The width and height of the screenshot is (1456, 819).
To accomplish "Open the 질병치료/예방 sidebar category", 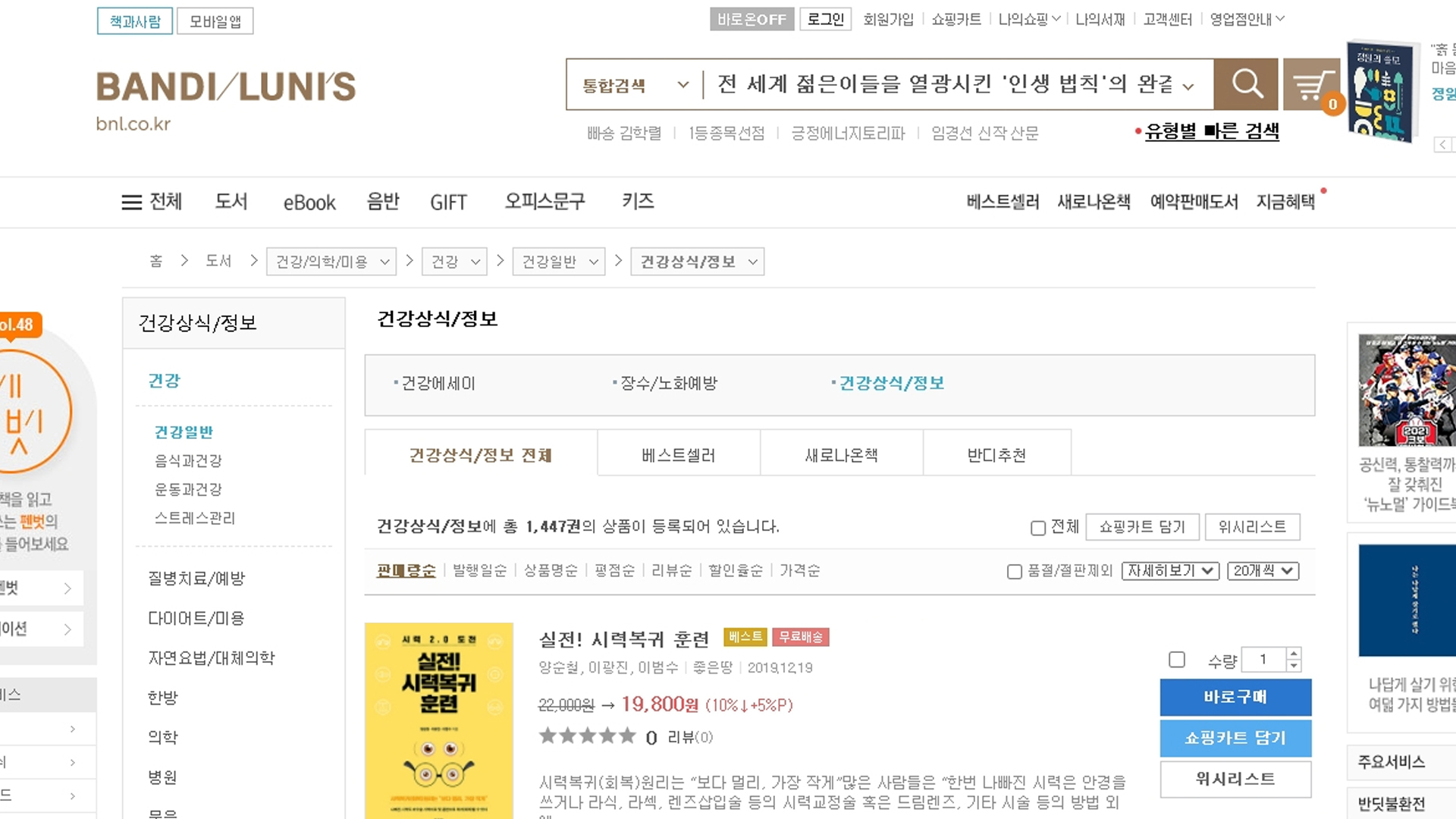I will 196,579.
